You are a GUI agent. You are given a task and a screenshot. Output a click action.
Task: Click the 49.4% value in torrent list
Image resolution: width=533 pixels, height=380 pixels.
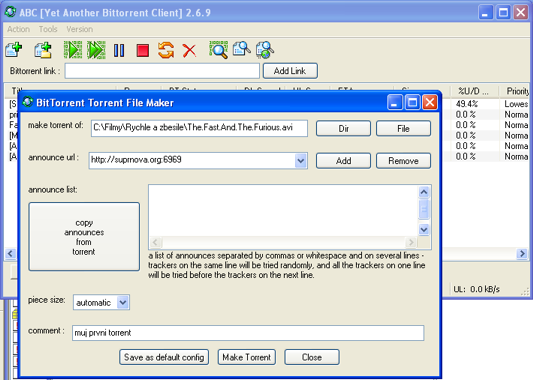click(x=467, y=104)
